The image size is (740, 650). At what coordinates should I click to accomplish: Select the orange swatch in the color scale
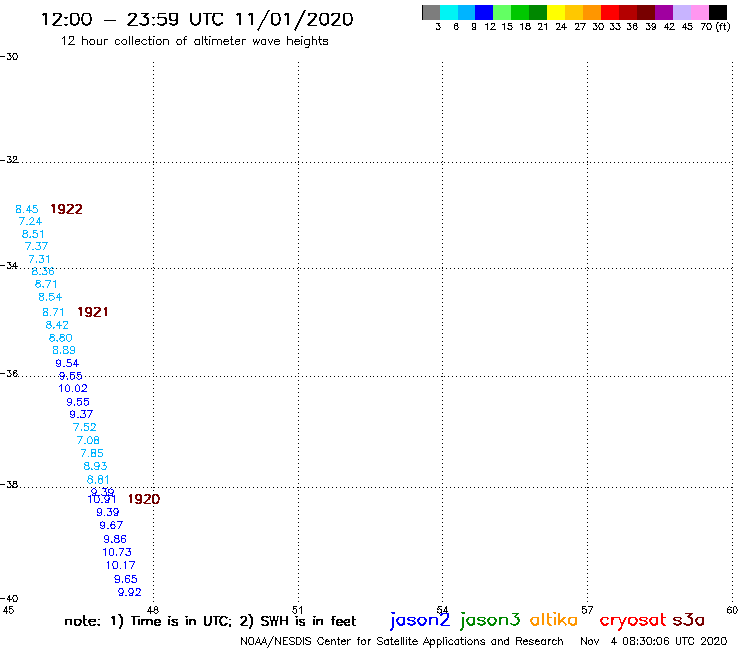[592, 12]
